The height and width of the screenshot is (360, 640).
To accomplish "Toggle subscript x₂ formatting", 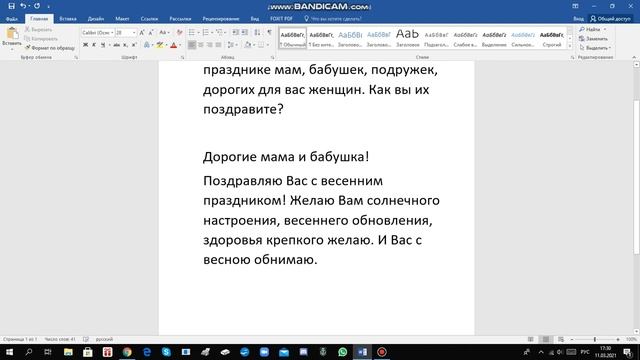I will 125,45.
